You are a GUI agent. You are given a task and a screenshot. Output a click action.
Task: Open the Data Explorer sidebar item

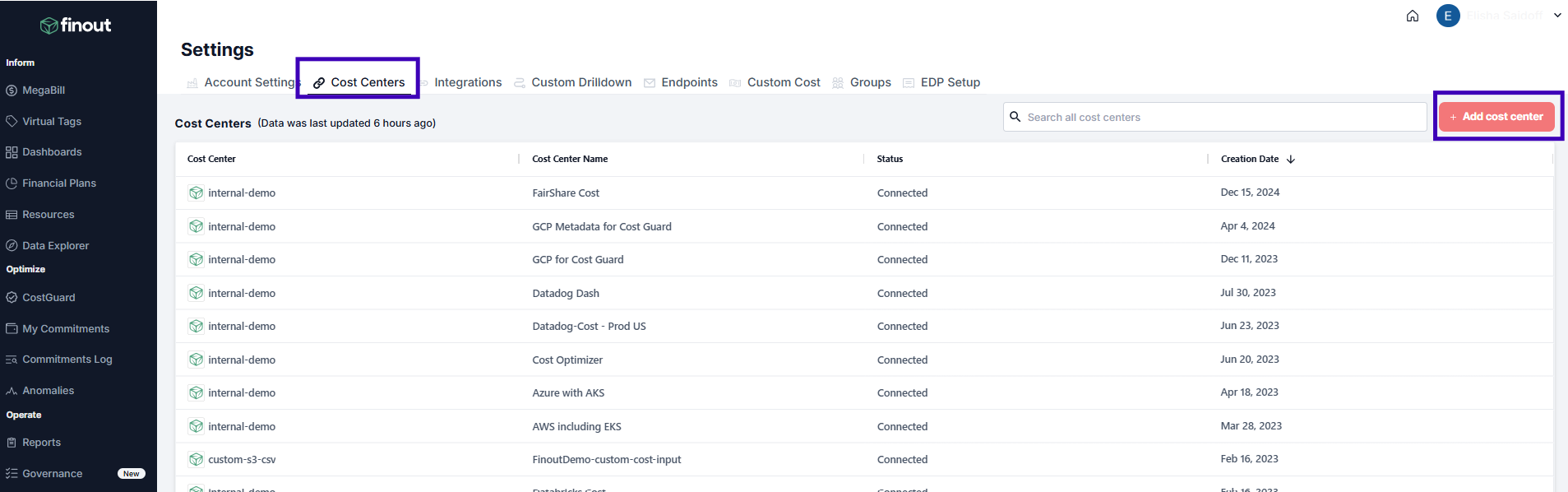(55, 246)
